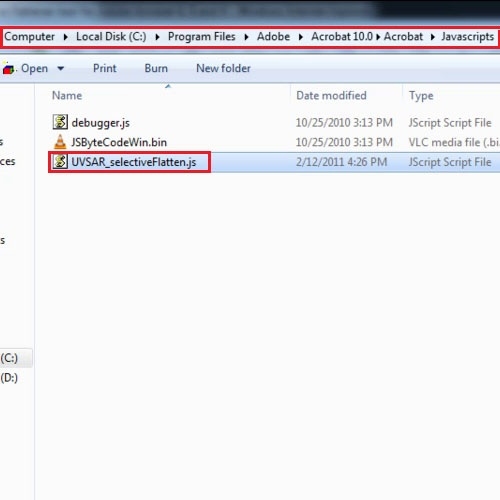Go to Local Disk (C:) breadcrumb
Image resolution: width=500 pixels, height=500 pixels.
coord(111,37)
